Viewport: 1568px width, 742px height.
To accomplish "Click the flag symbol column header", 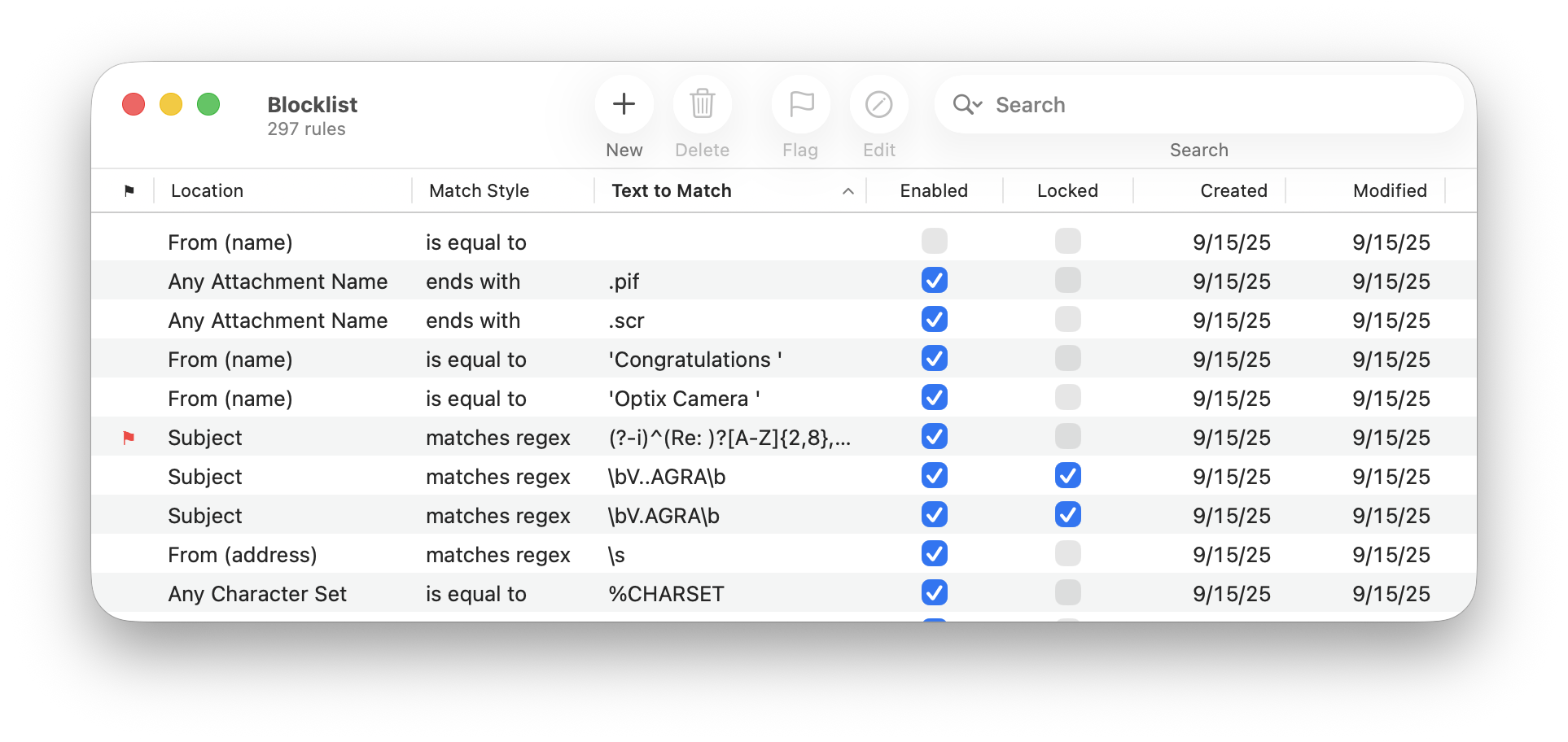I will (129, 190).
